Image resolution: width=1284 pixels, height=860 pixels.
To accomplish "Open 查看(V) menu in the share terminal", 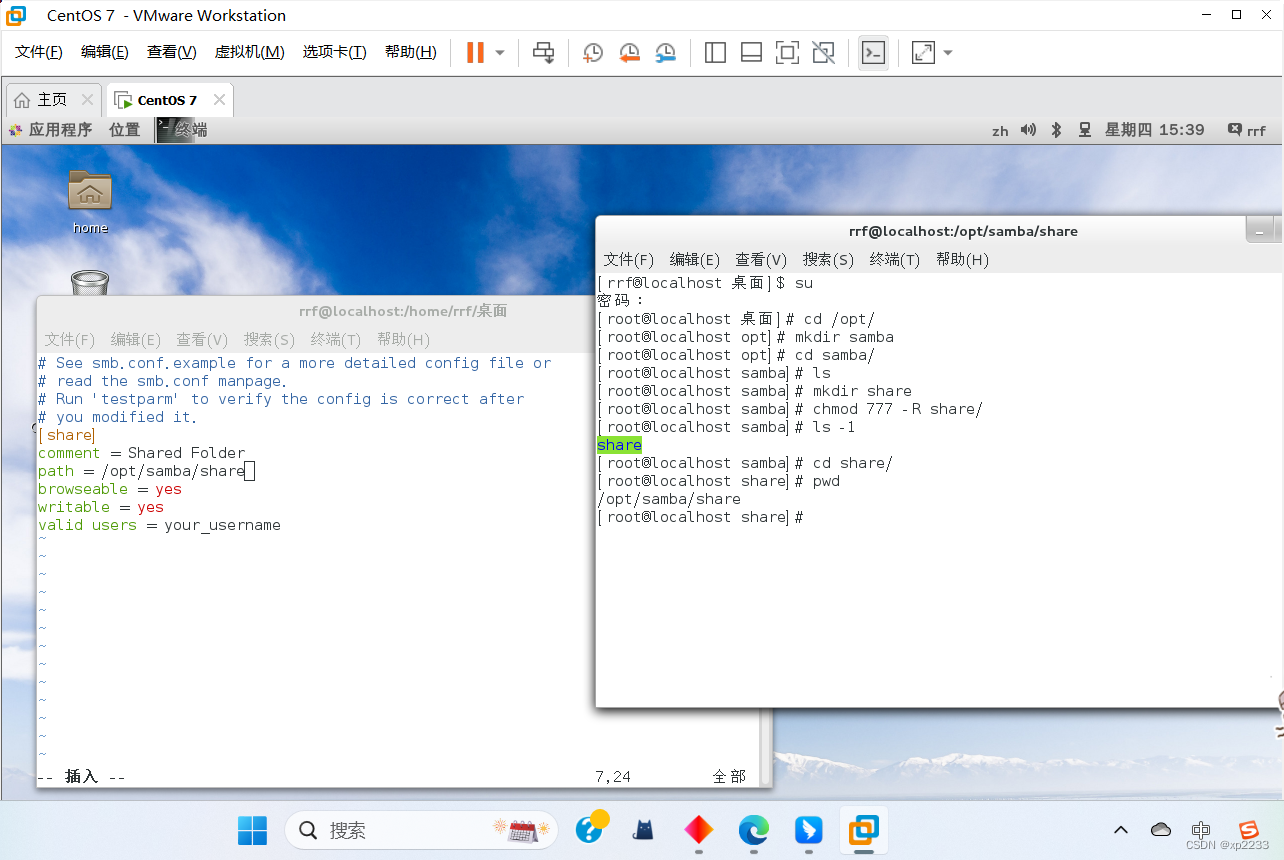I will pos(761,259).
